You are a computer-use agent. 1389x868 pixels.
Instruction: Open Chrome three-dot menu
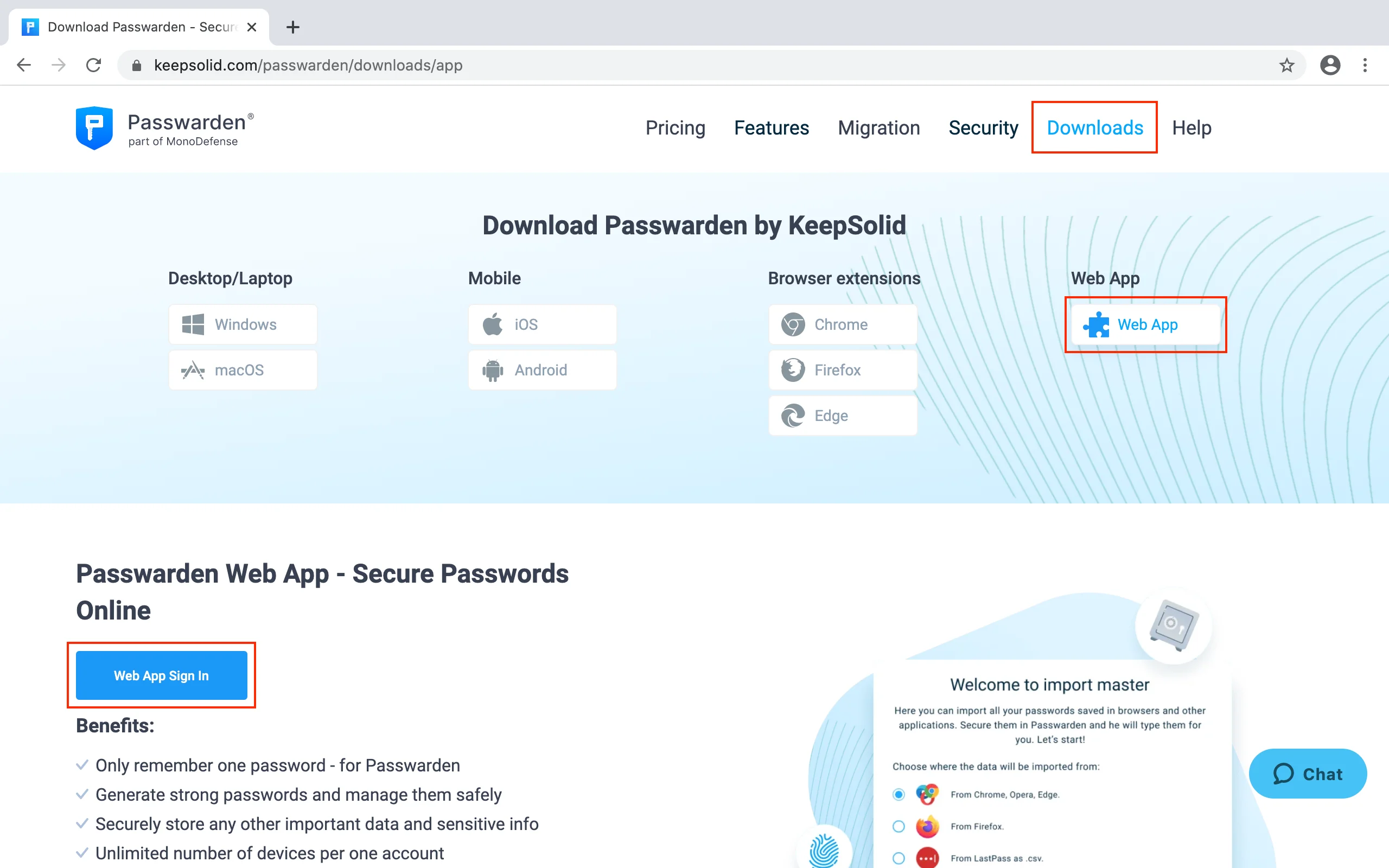[1365, 65]
